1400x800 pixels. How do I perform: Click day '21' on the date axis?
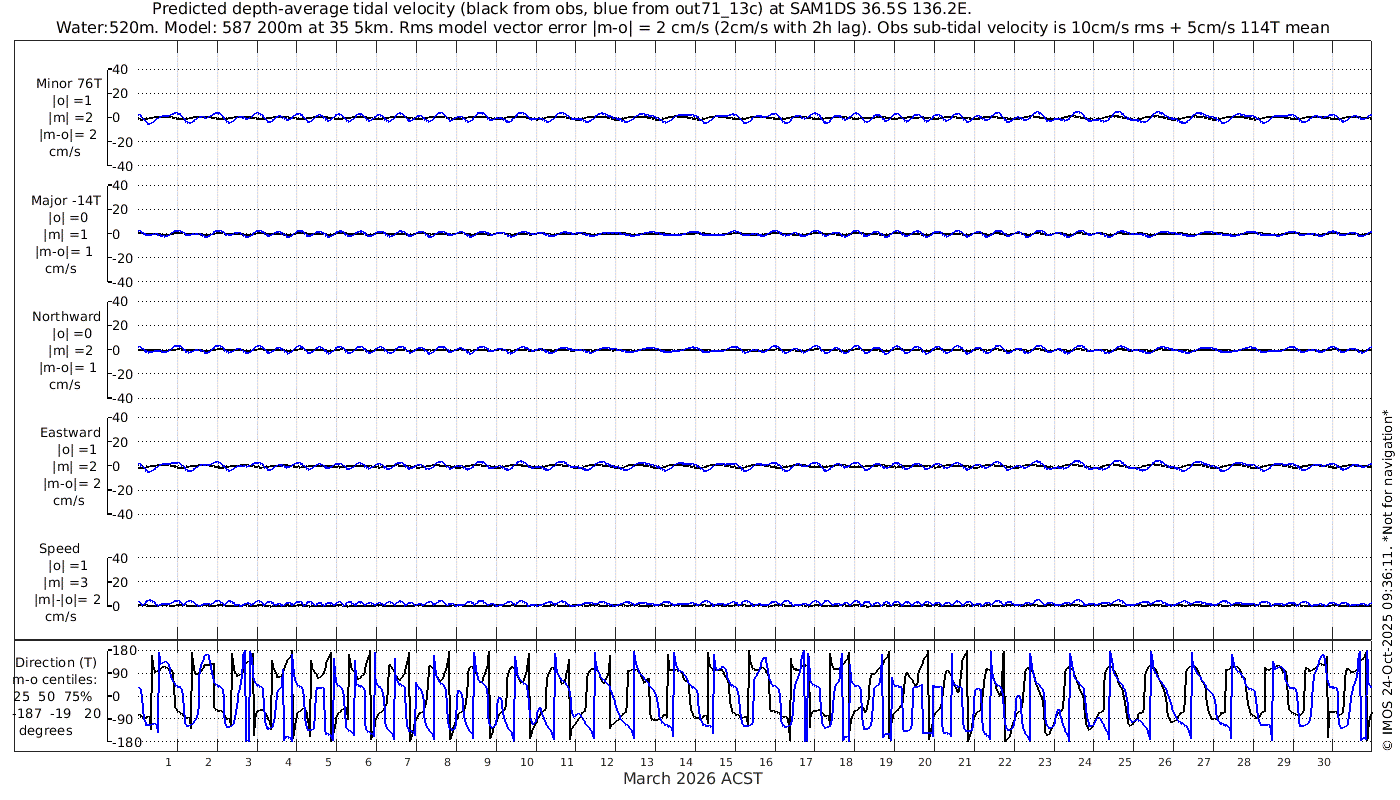coord(965,762)
